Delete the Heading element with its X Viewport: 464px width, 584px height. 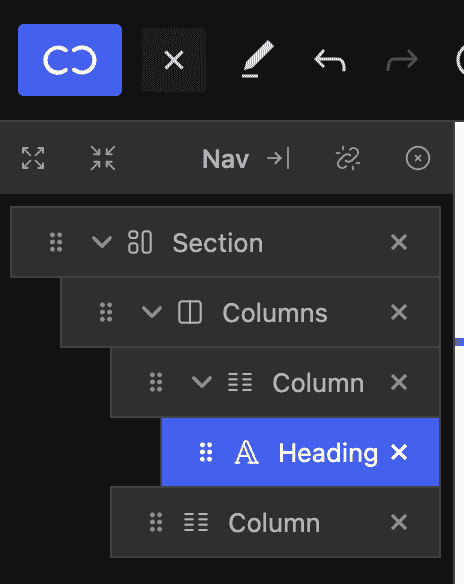coord(399,453)
